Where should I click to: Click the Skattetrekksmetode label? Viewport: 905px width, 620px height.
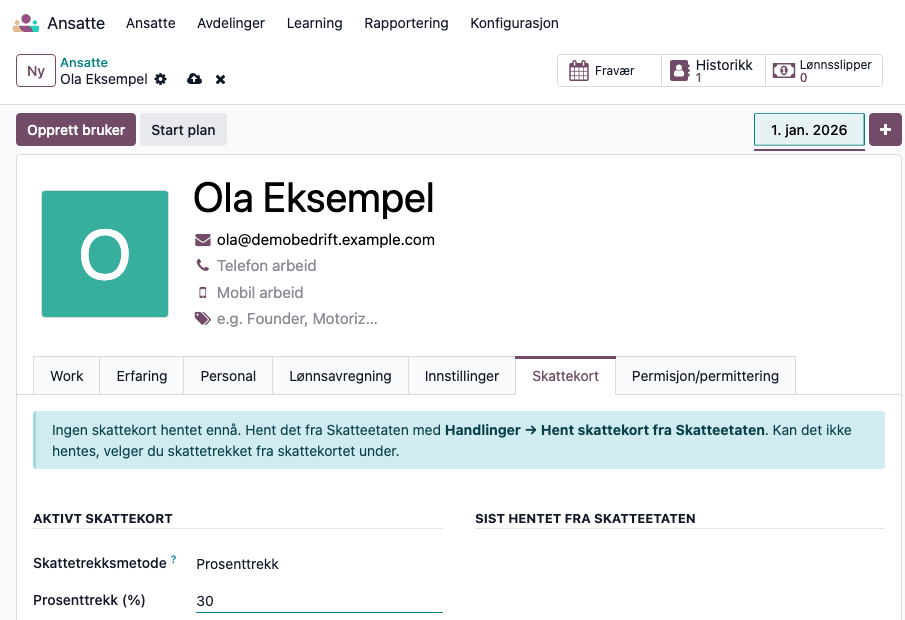100,563
